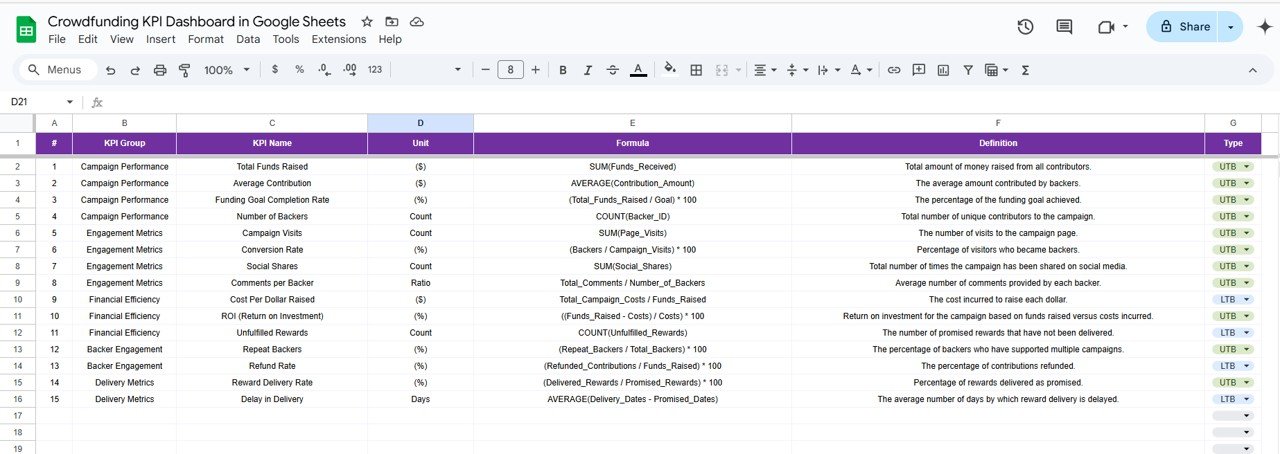Star the document
1280x454 pixels.
pyautogui.click(x=367, y=21)
